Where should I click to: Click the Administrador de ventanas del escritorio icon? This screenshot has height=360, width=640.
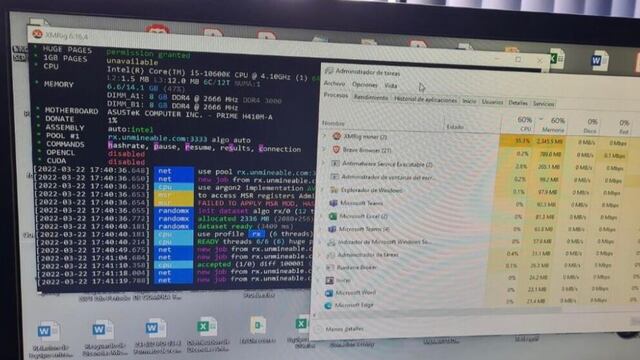point(335,177)
